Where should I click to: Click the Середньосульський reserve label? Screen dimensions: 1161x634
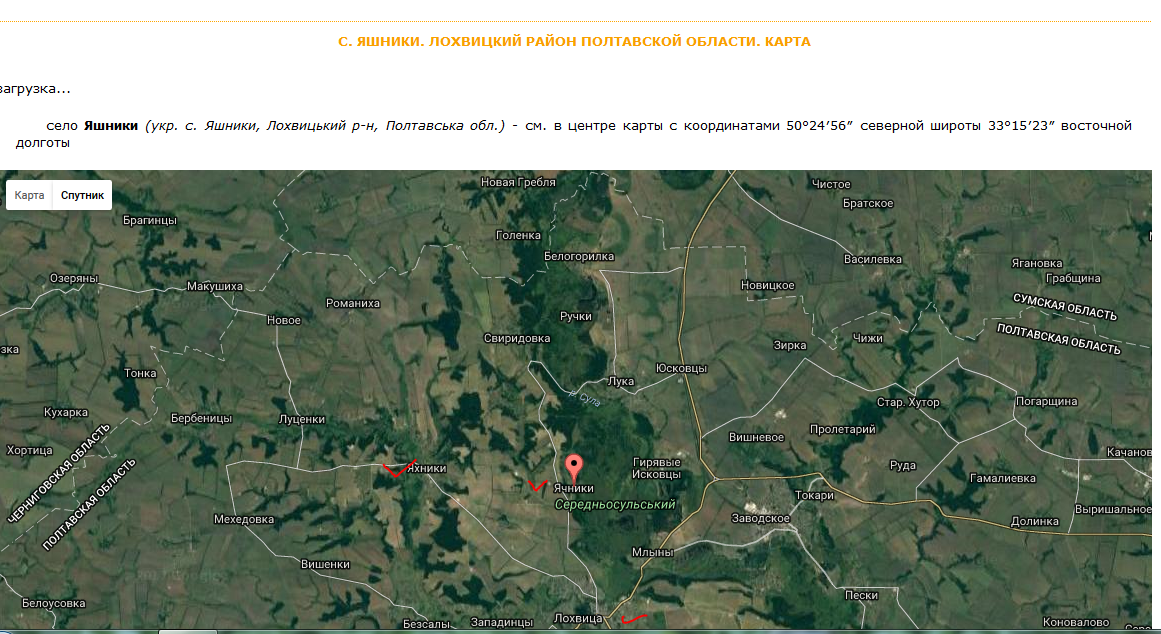tap(615, 504)
